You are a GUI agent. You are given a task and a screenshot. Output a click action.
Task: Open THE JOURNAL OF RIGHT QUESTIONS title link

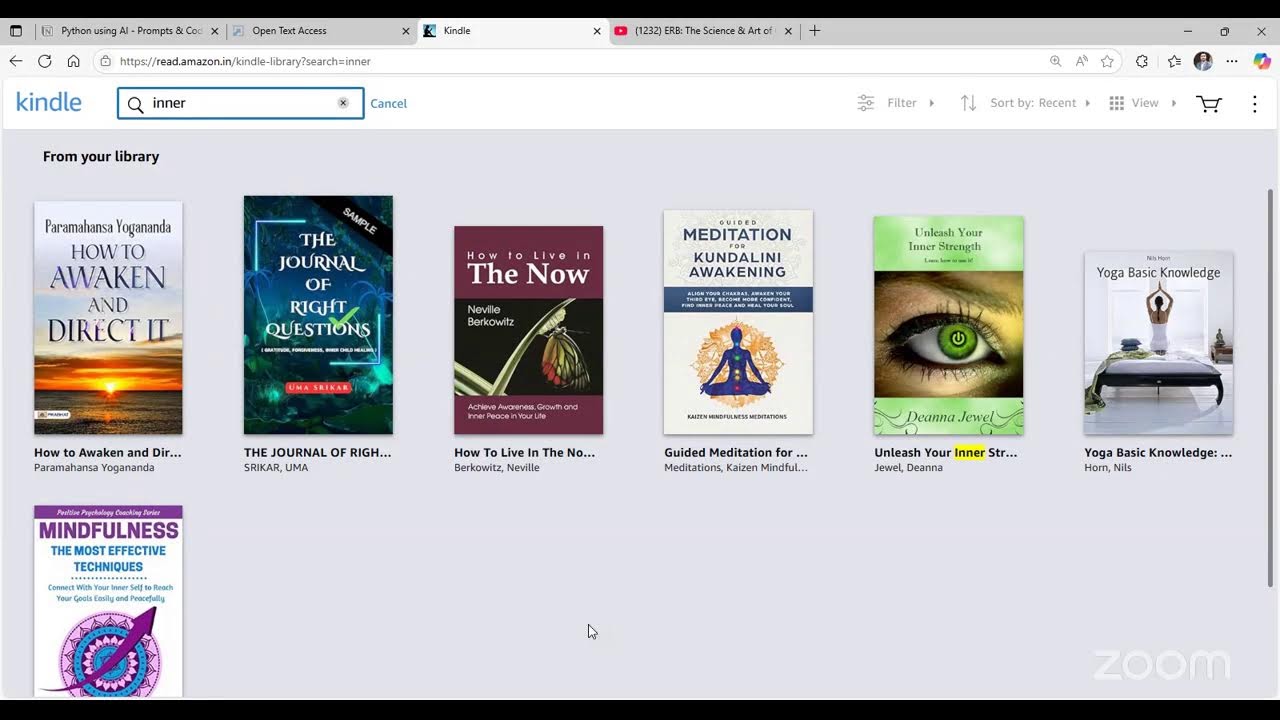318,452
